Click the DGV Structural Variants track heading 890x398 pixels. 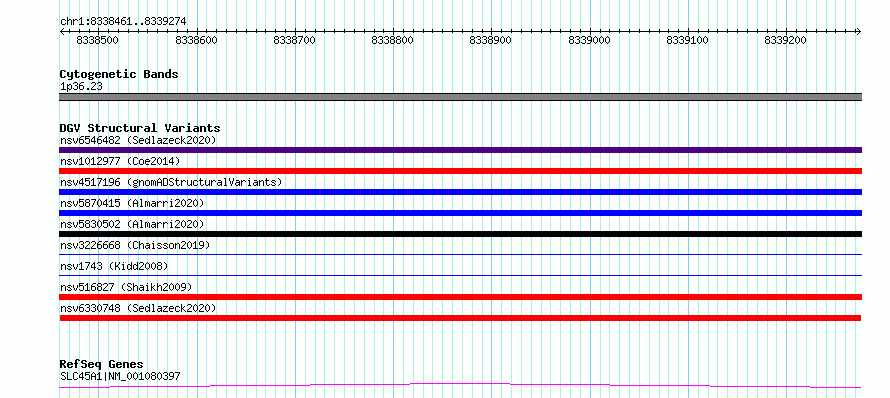click(140, 128)
